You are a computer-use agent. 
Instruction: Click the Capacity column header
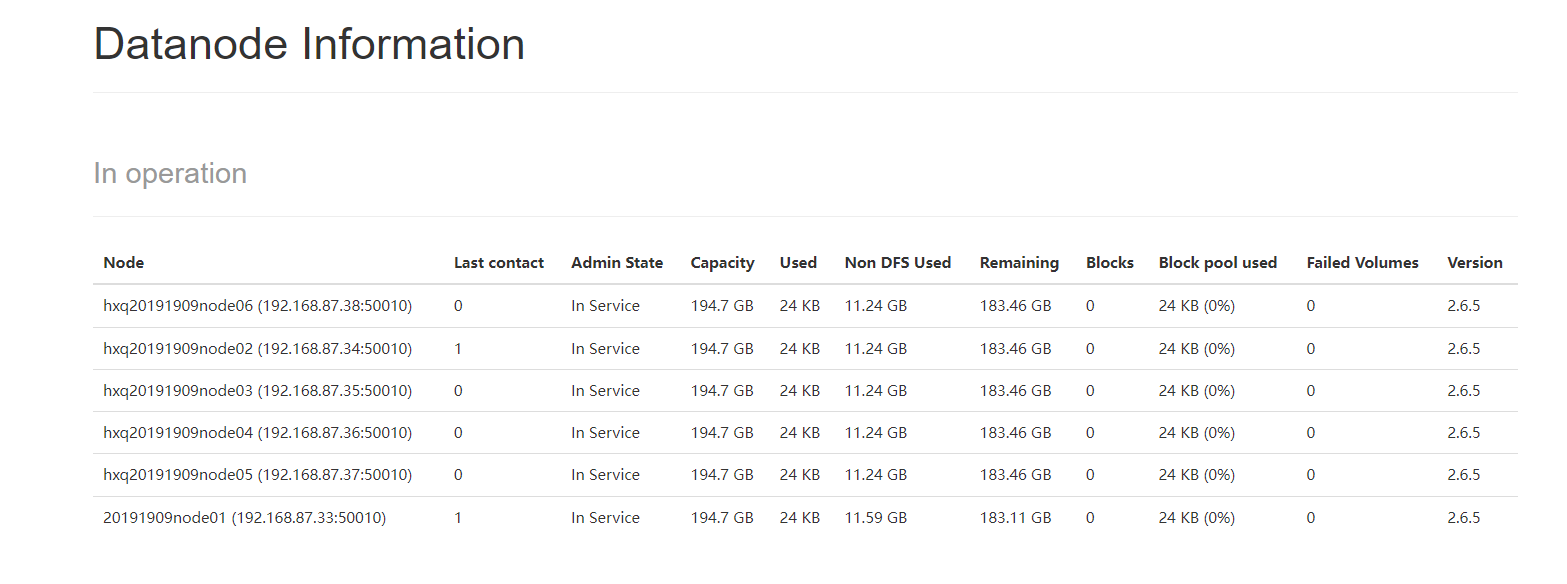pyautogui.click(x=722, y=263)
